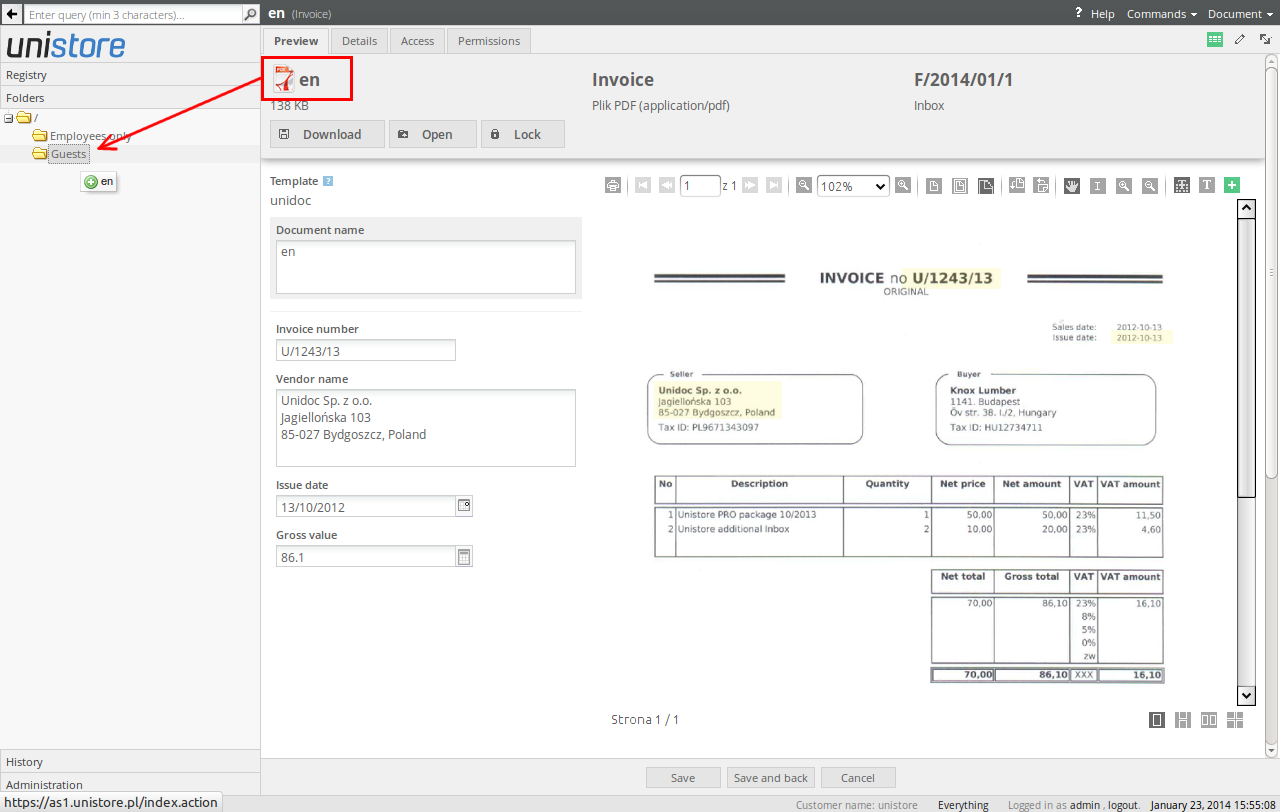Image resolution: width=1280 pixels, height=812 pixels.
Task: Click the print icon in the PDF toolbar
Action: (x=613, y=185)
